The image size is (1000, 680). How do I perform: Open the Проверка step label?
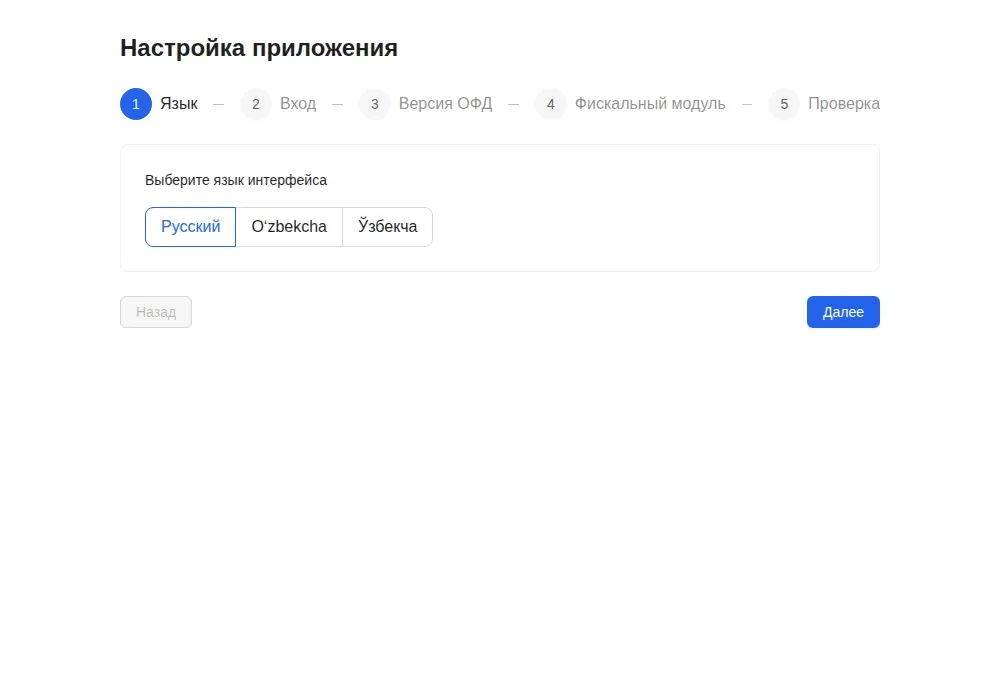click(844, 103)
